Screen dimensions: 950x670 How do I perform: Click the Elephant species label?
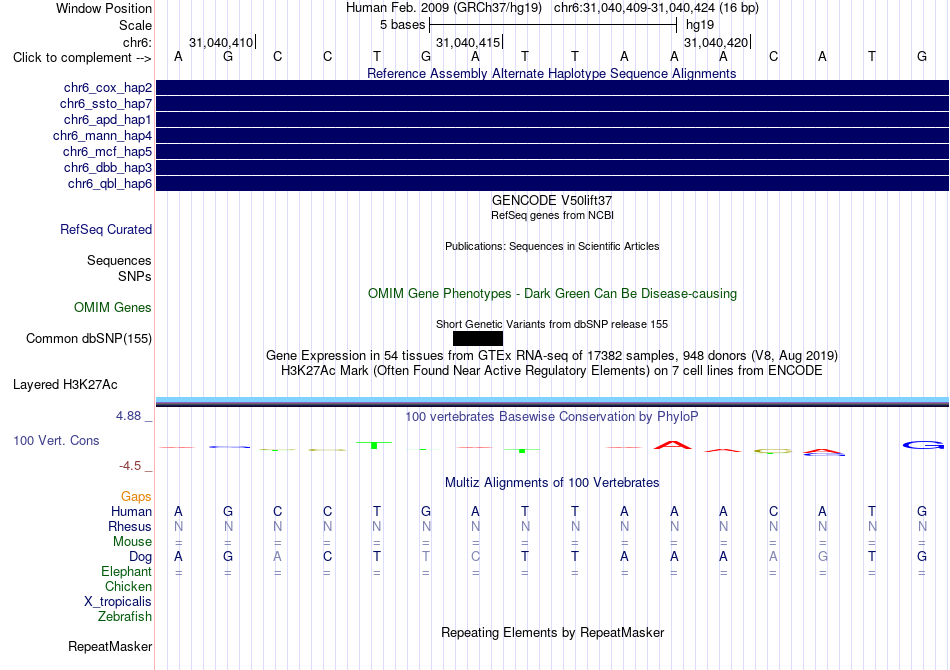[127, 572]
